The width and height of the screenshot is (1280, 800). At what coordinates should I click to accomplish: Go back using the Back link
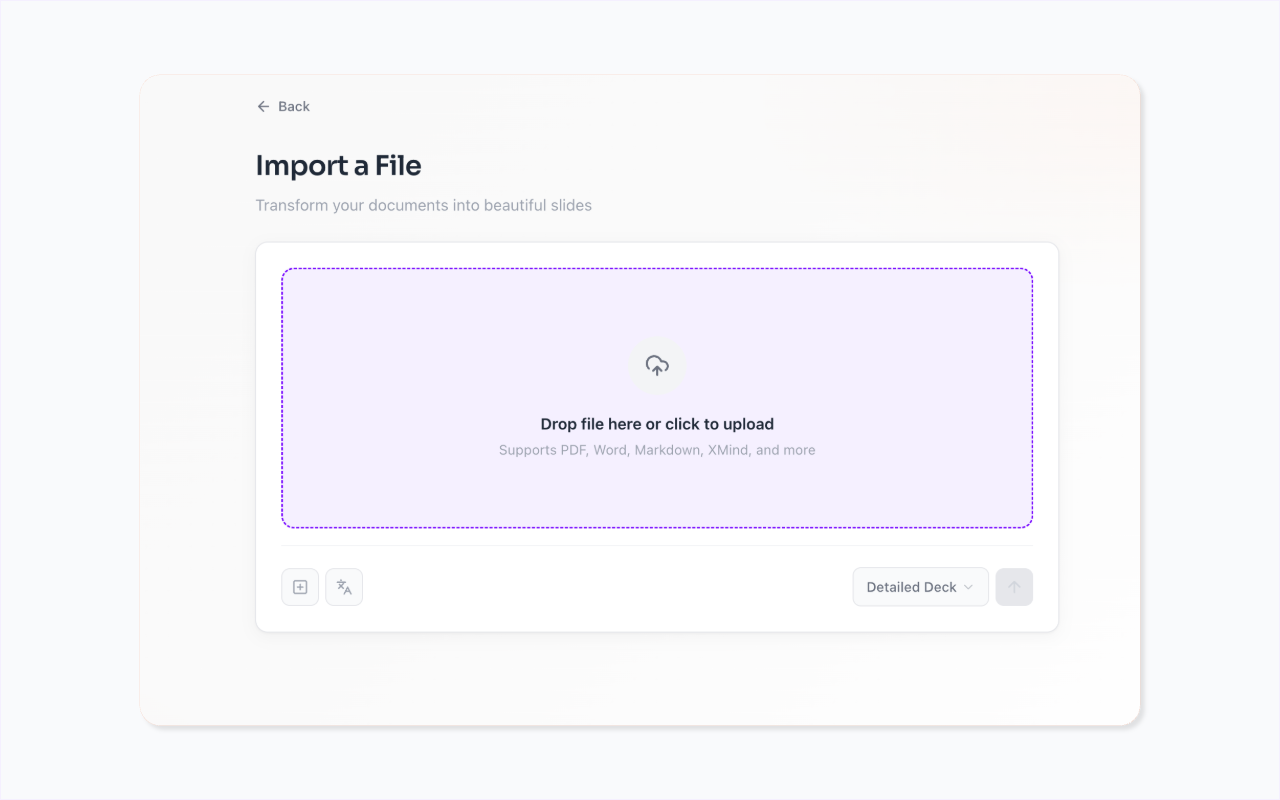coord(293,106)
